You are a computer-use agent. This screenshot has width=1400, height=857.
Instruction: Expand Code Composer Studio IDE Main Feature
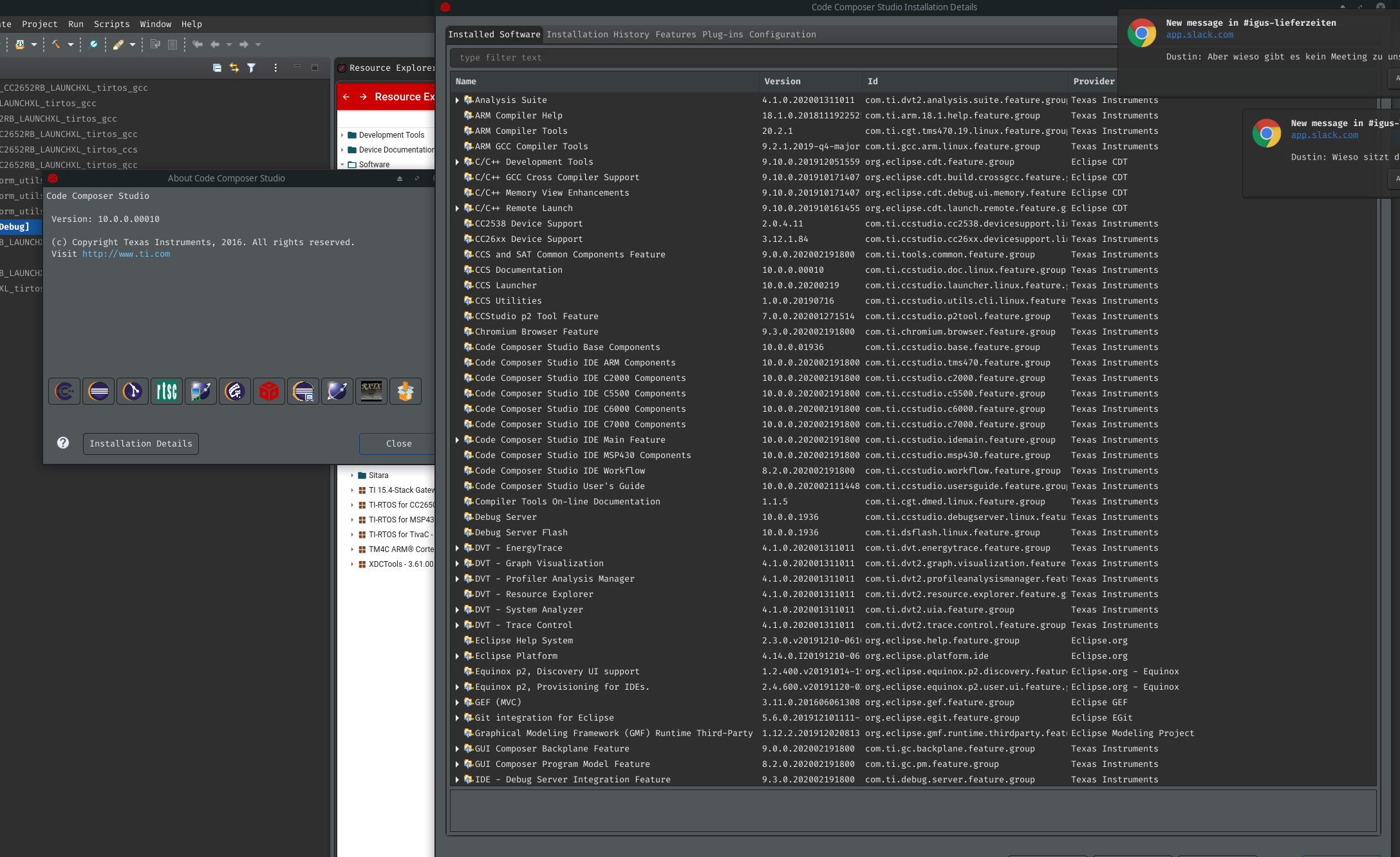[457, 440]
